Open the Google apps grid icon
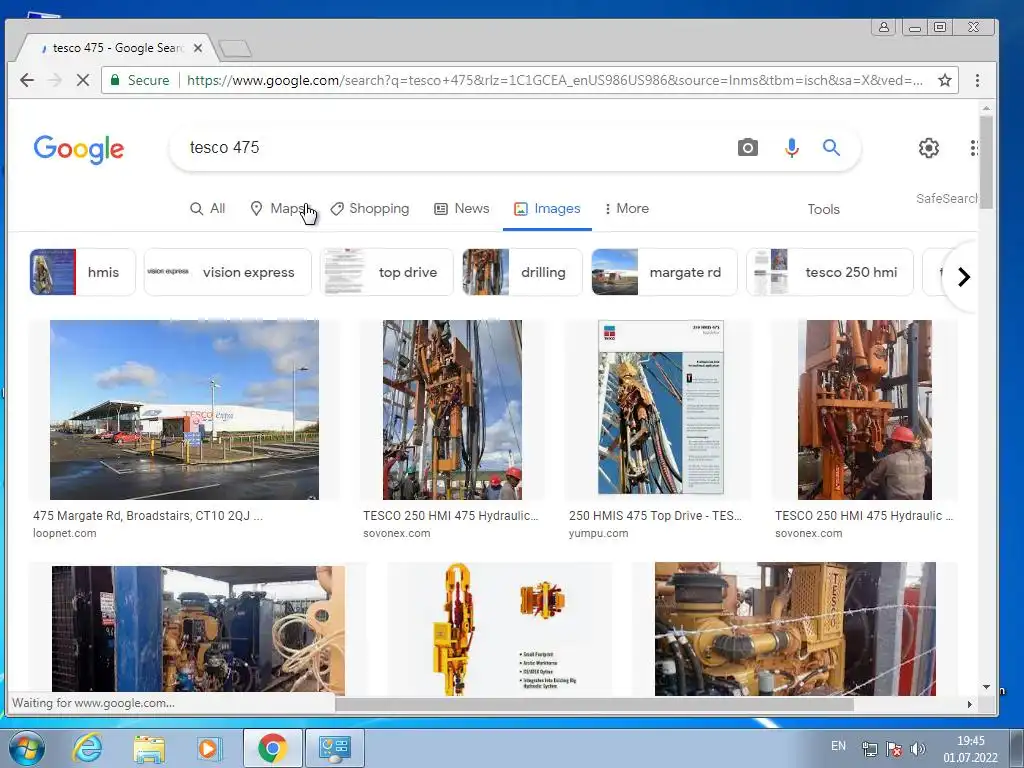 point(974,148)
